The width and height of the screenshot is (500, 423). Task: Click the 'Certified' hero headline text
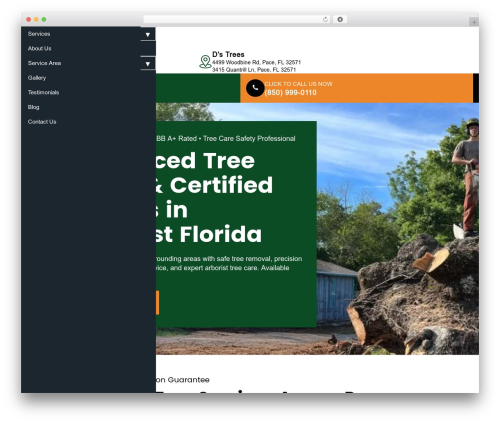[x=221, y=185]
